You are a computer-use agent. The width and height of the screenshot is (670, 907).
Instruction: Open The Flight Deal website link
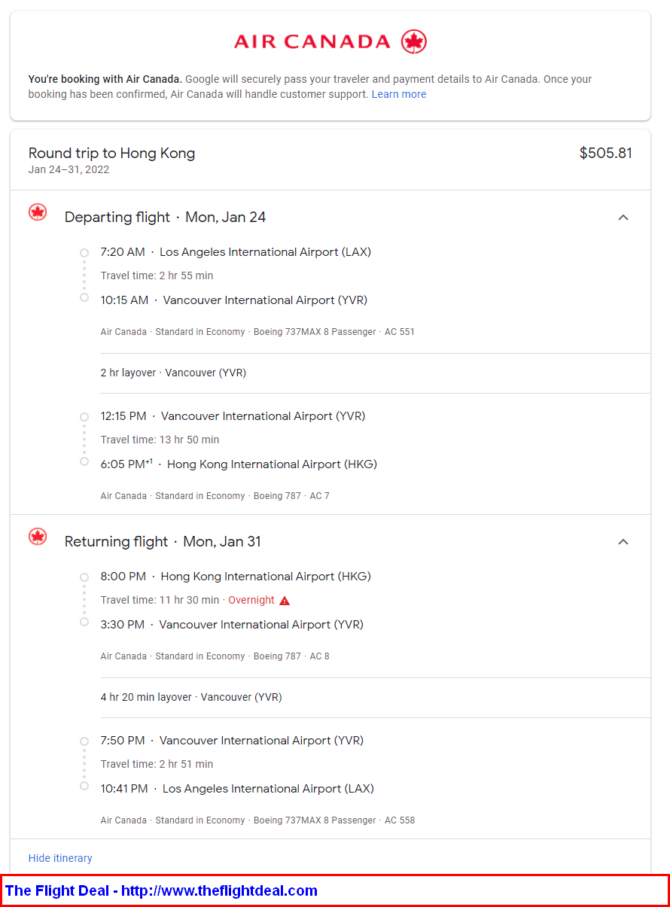161,890
